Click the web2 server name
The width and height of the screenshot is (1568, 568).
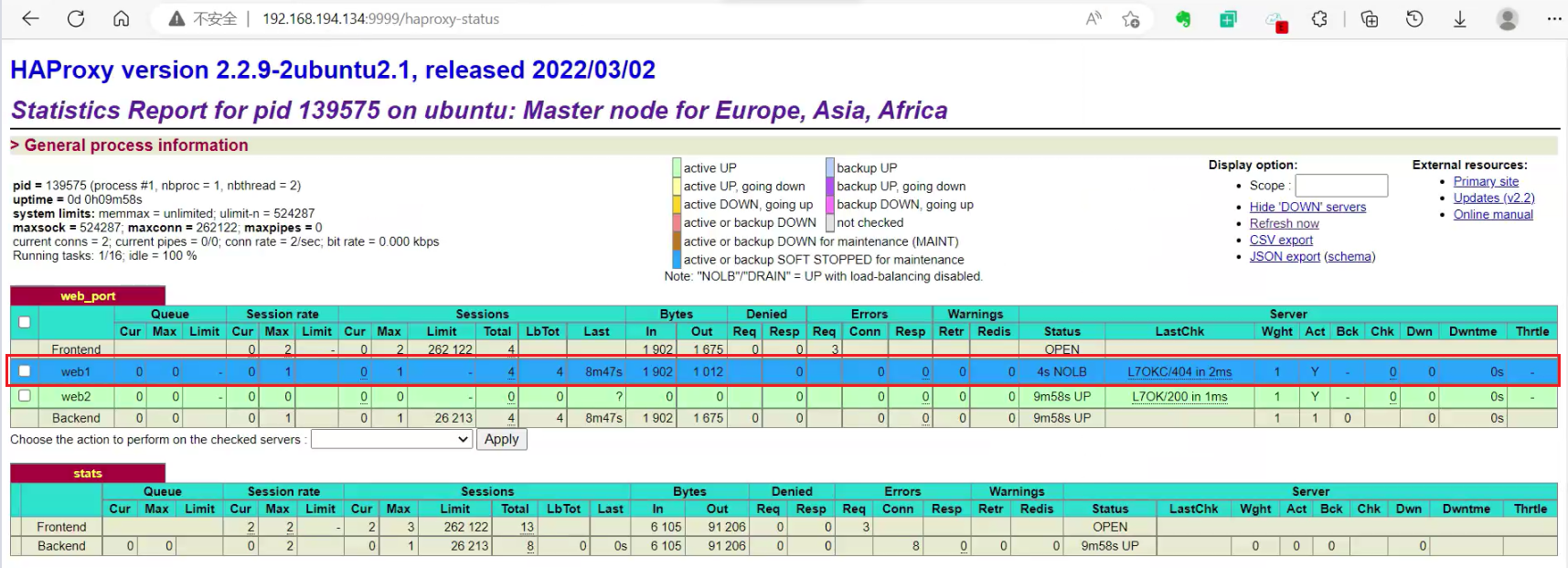click(76, 397)
